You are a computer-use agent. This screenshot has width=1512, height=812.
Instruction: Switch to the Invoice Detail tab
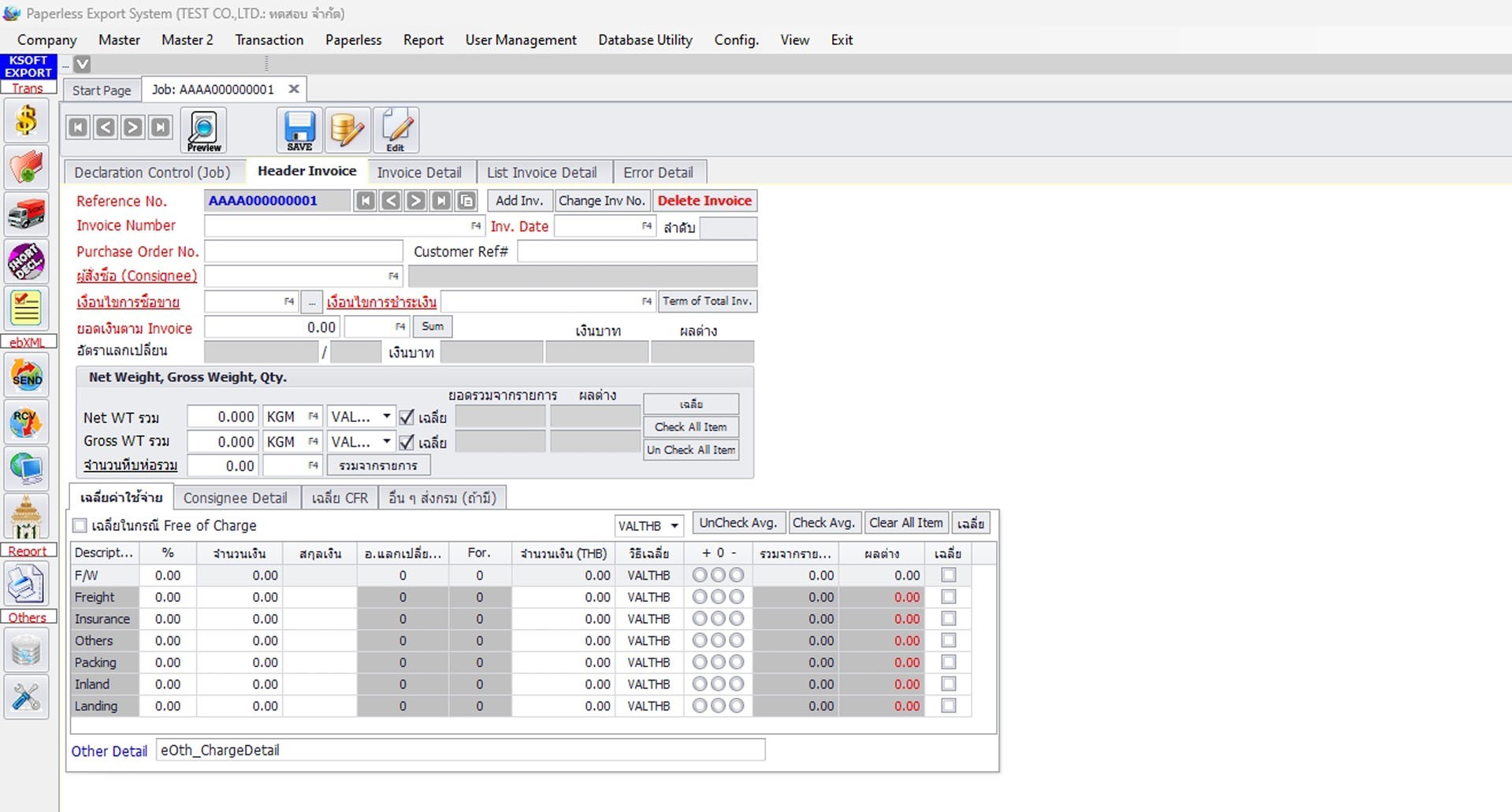click(420, 172)
